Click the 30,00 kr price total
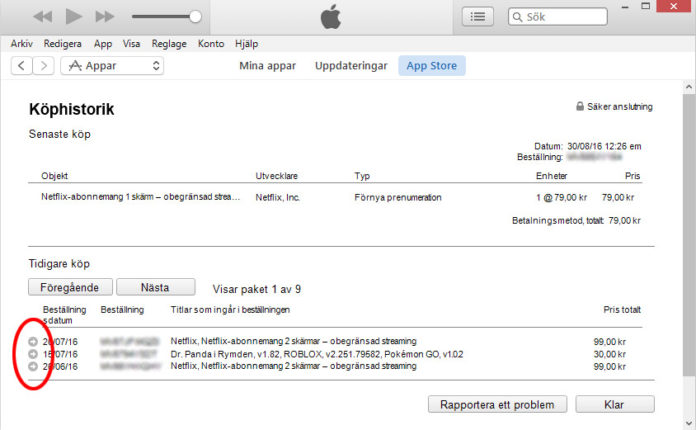Image resolution: width=696 pixels, height=430 pixels. (x=609, y=354)
